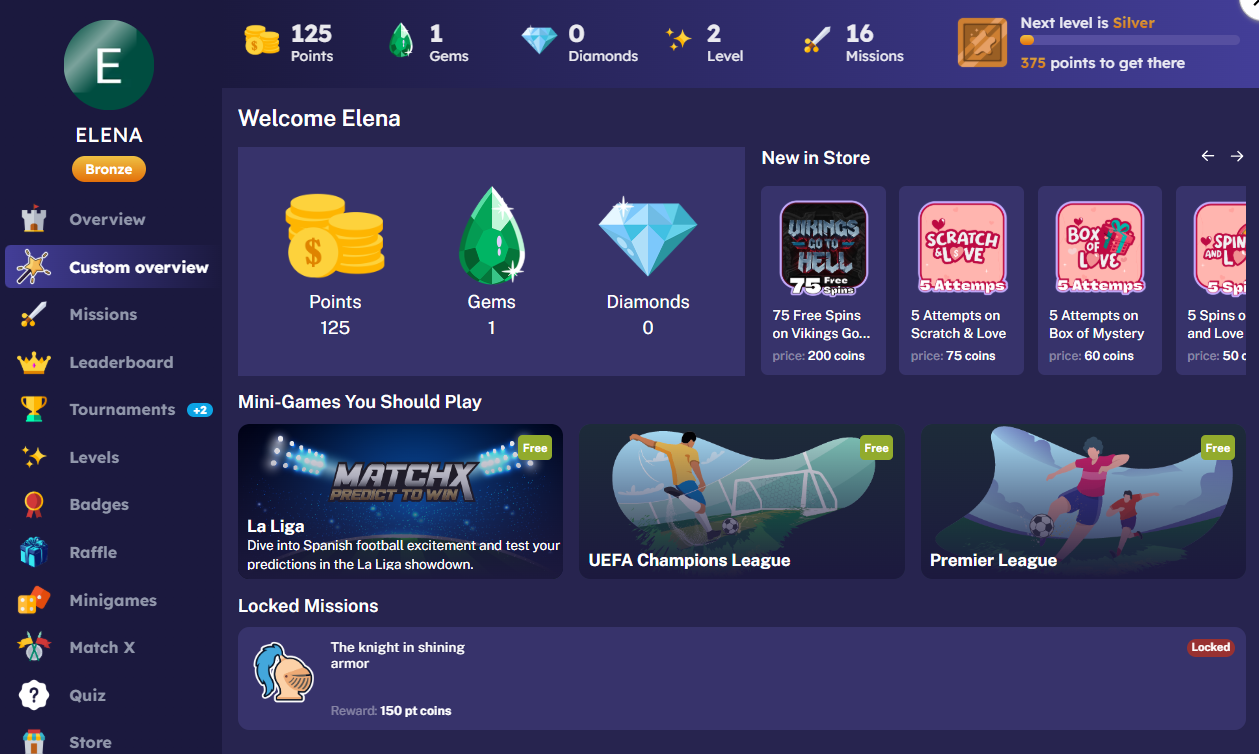Select the sword icon next to Missions

(34, 315)
